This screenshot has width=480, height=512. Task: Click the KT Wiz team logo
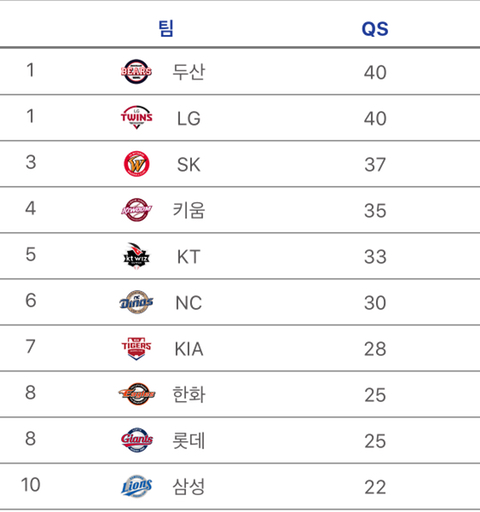click(136, 256)
